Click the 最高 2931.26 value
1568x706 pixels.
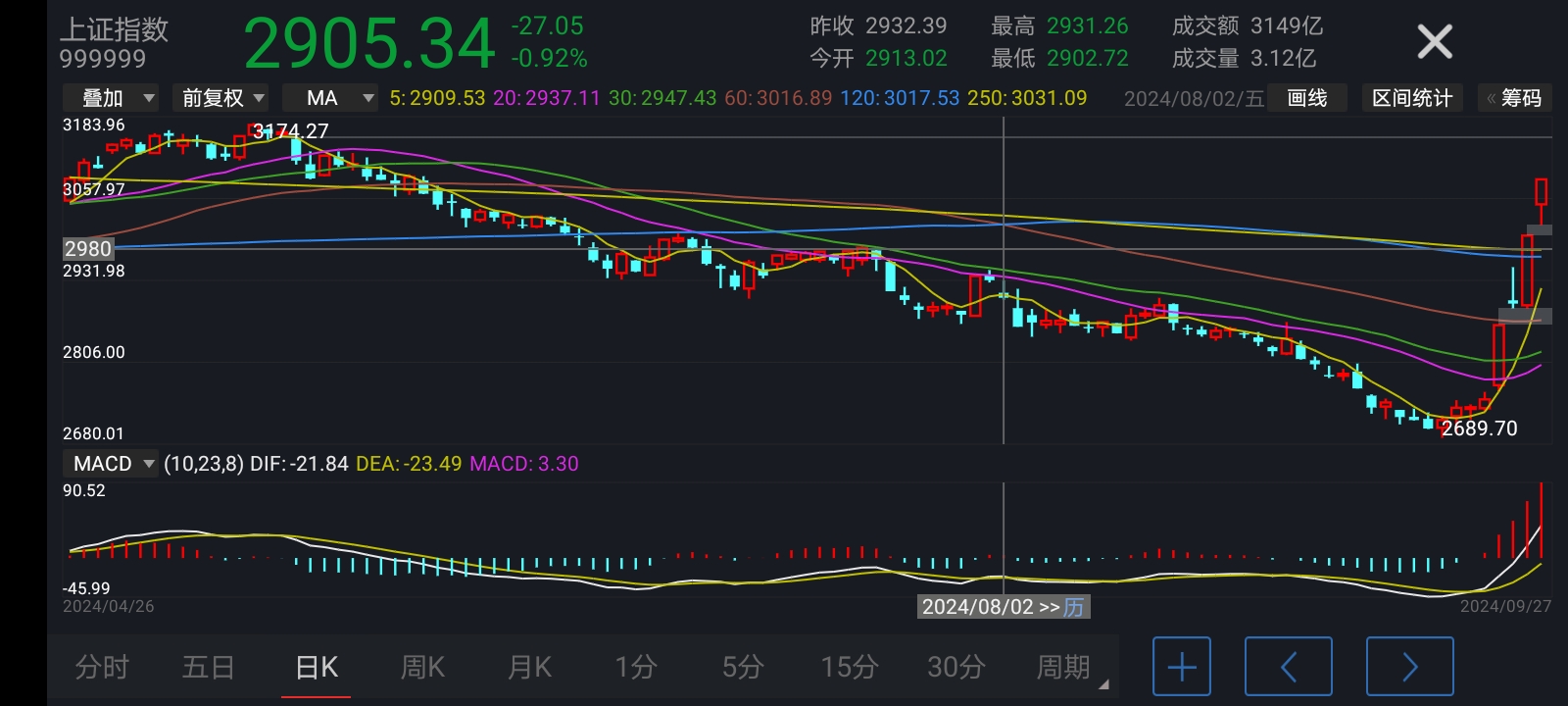click(x=1087, y=26)
